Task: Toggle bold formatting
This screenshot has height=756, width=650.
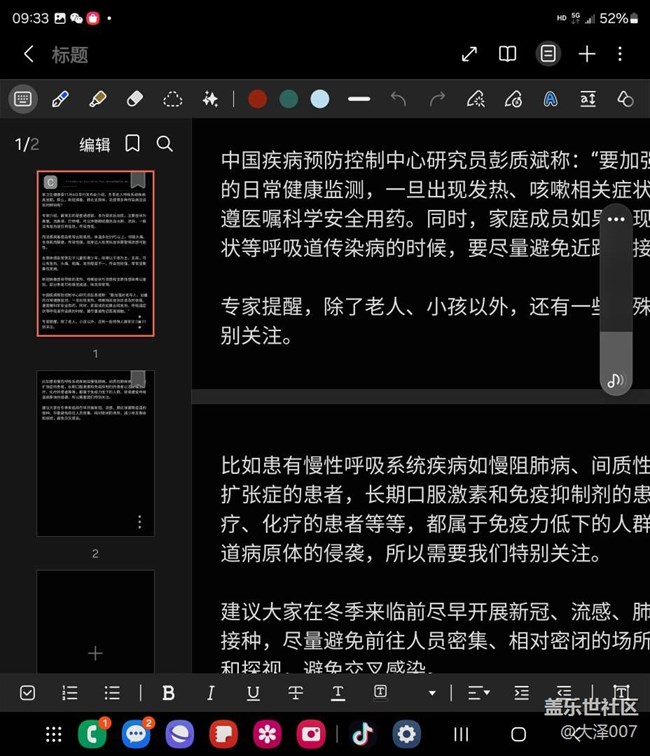Action: (x=168, y=692)
